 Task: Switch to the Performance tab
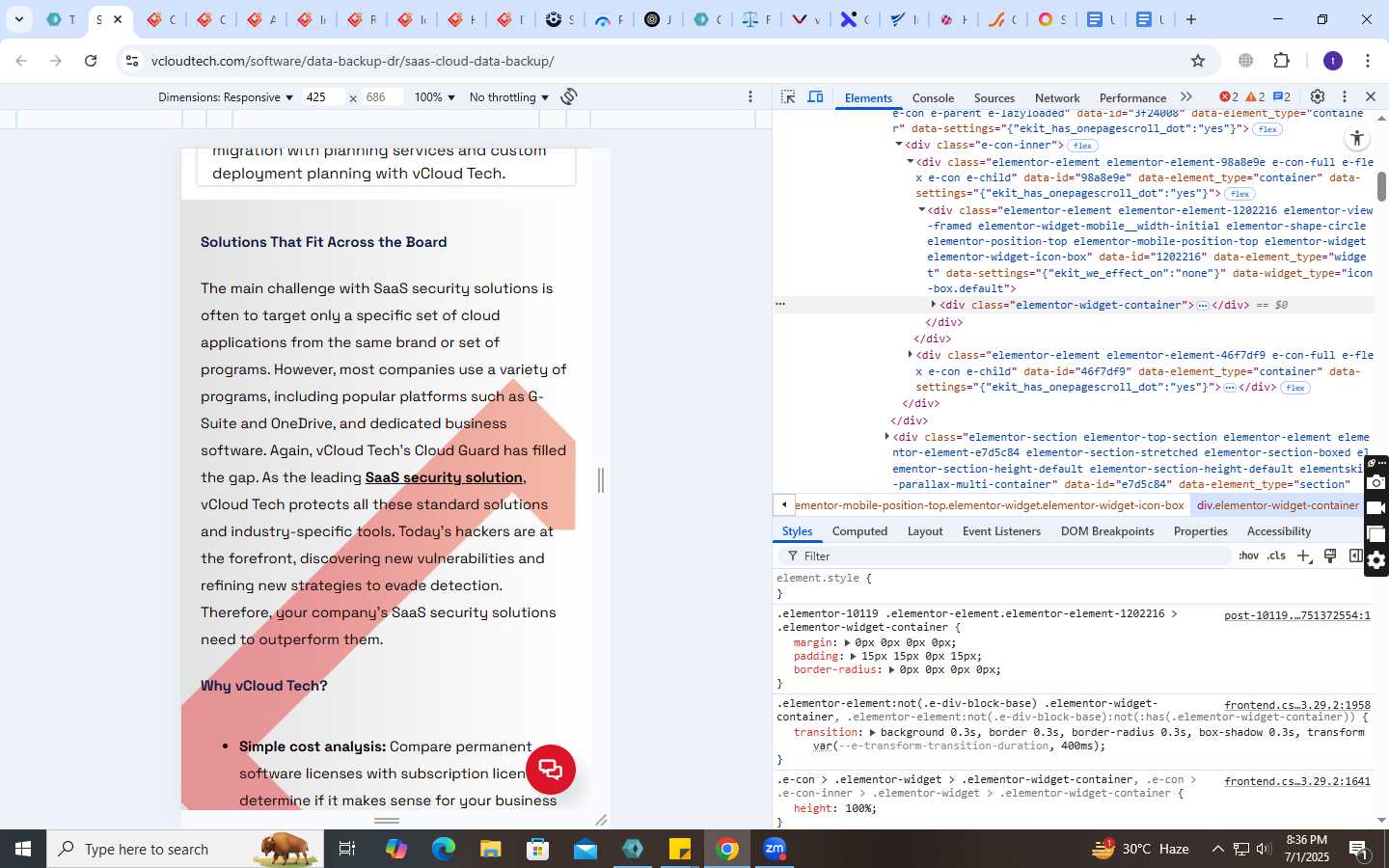tap(1132, 97)
